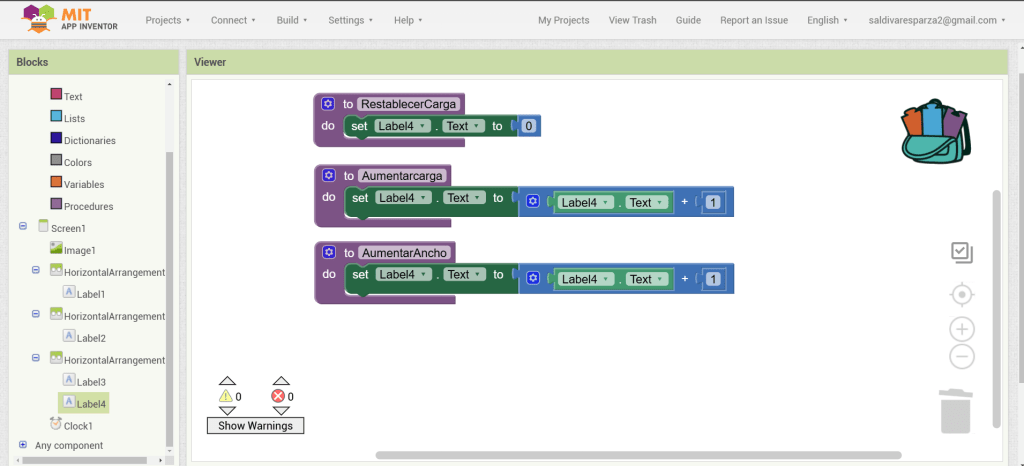Click the red error indicator count
The width and height of the screenshot is (1024, 466).
283,396
